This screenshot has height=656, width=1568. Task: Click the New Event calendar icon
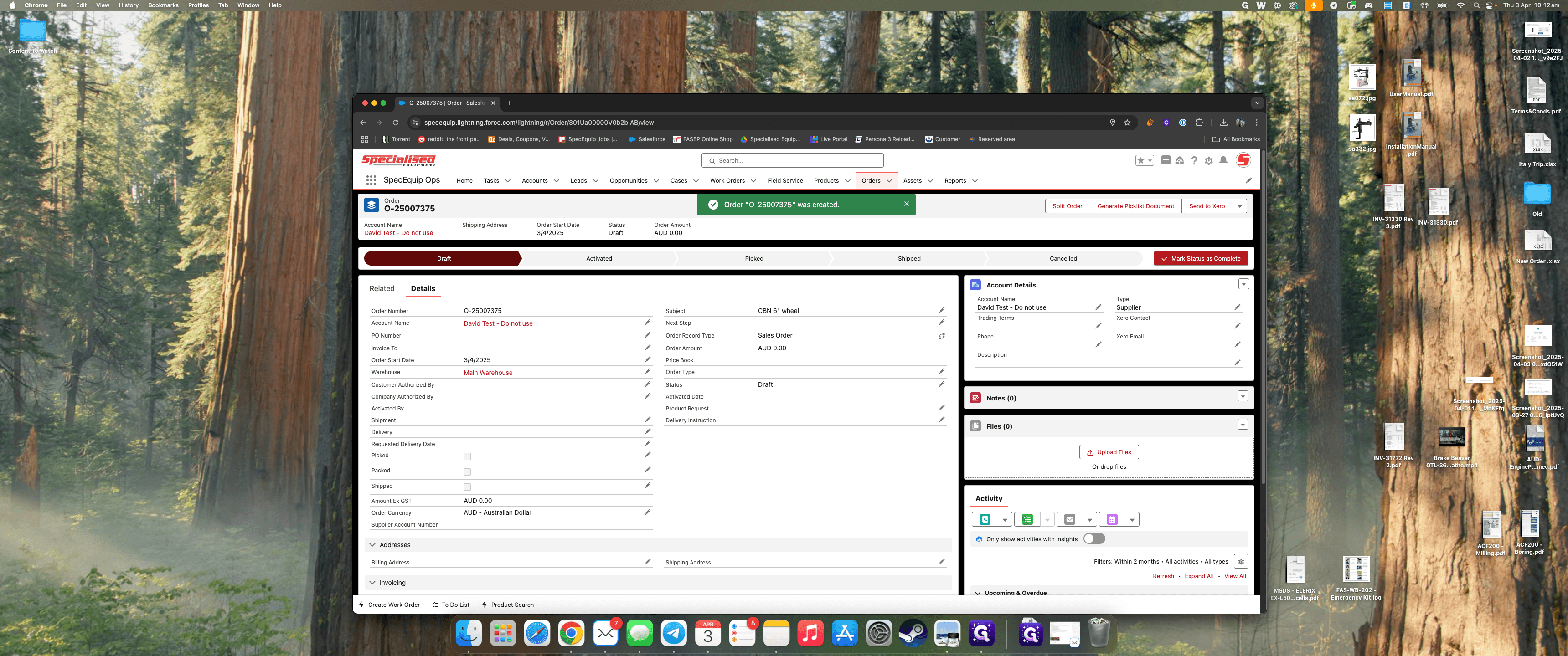tap(1111, 519)
